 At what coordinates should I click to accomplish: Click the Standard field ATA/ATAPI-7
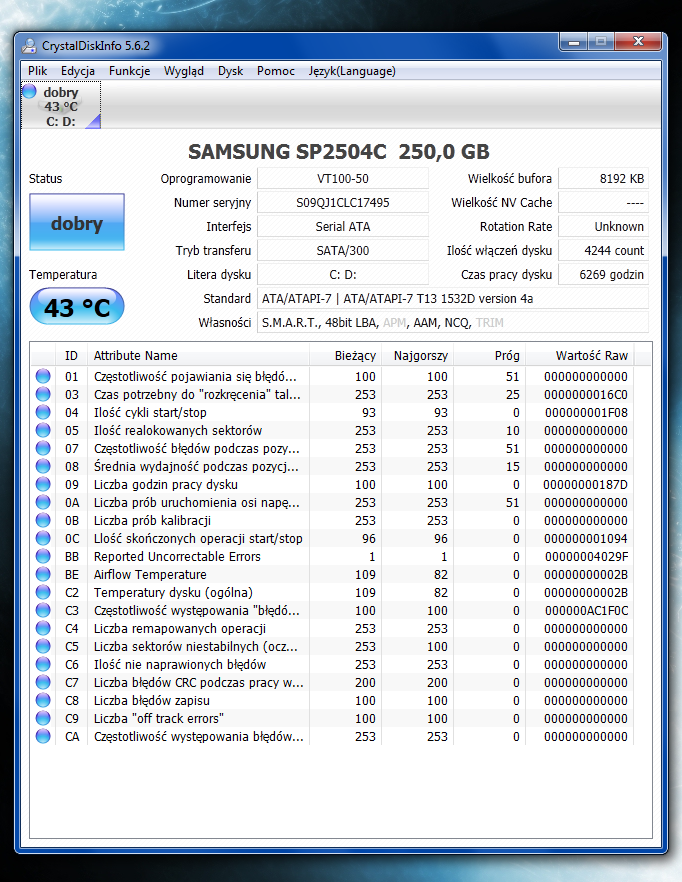tap(453, 299)
